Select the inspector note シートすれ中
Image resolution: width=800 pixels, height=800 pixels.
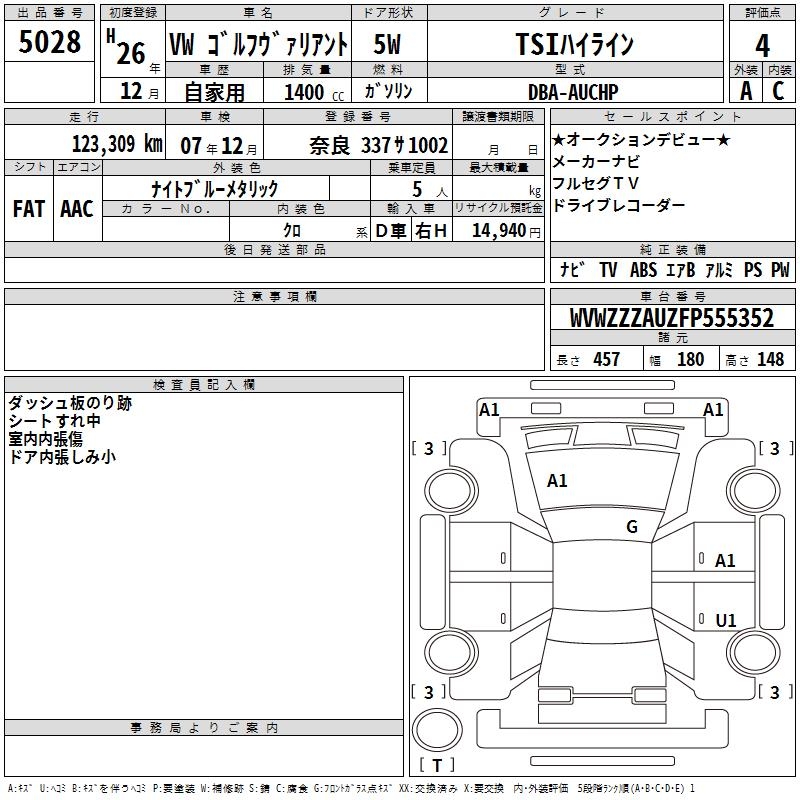(x=54, y=421)
